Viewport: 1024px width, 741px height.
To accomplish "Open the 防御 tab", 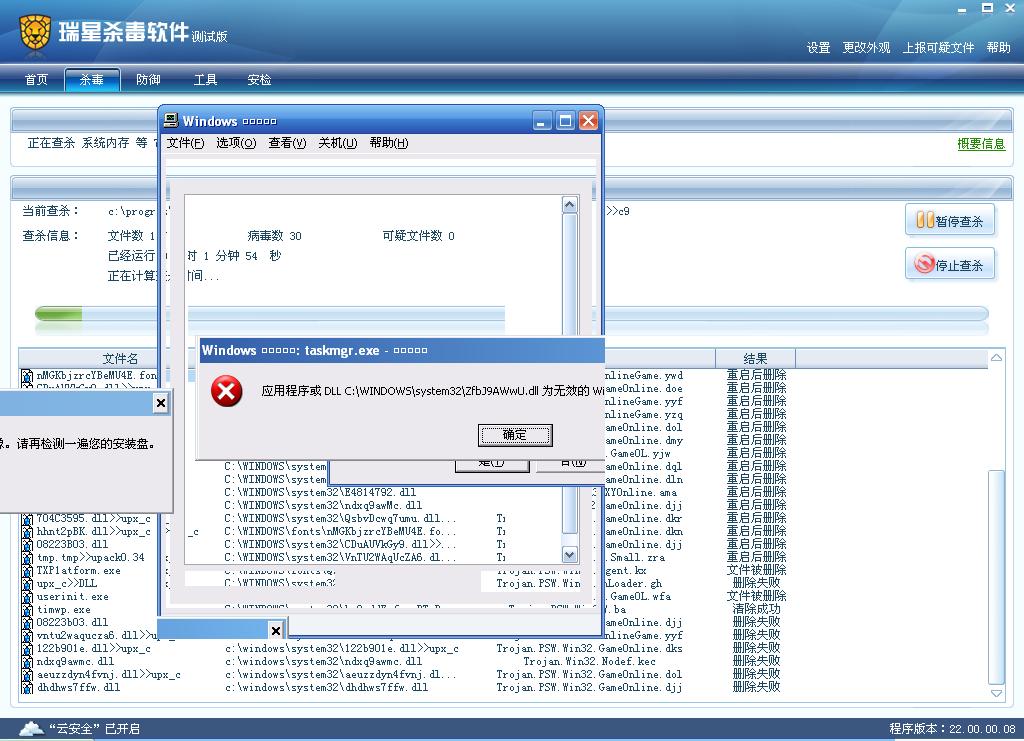I will click(148, 80).
